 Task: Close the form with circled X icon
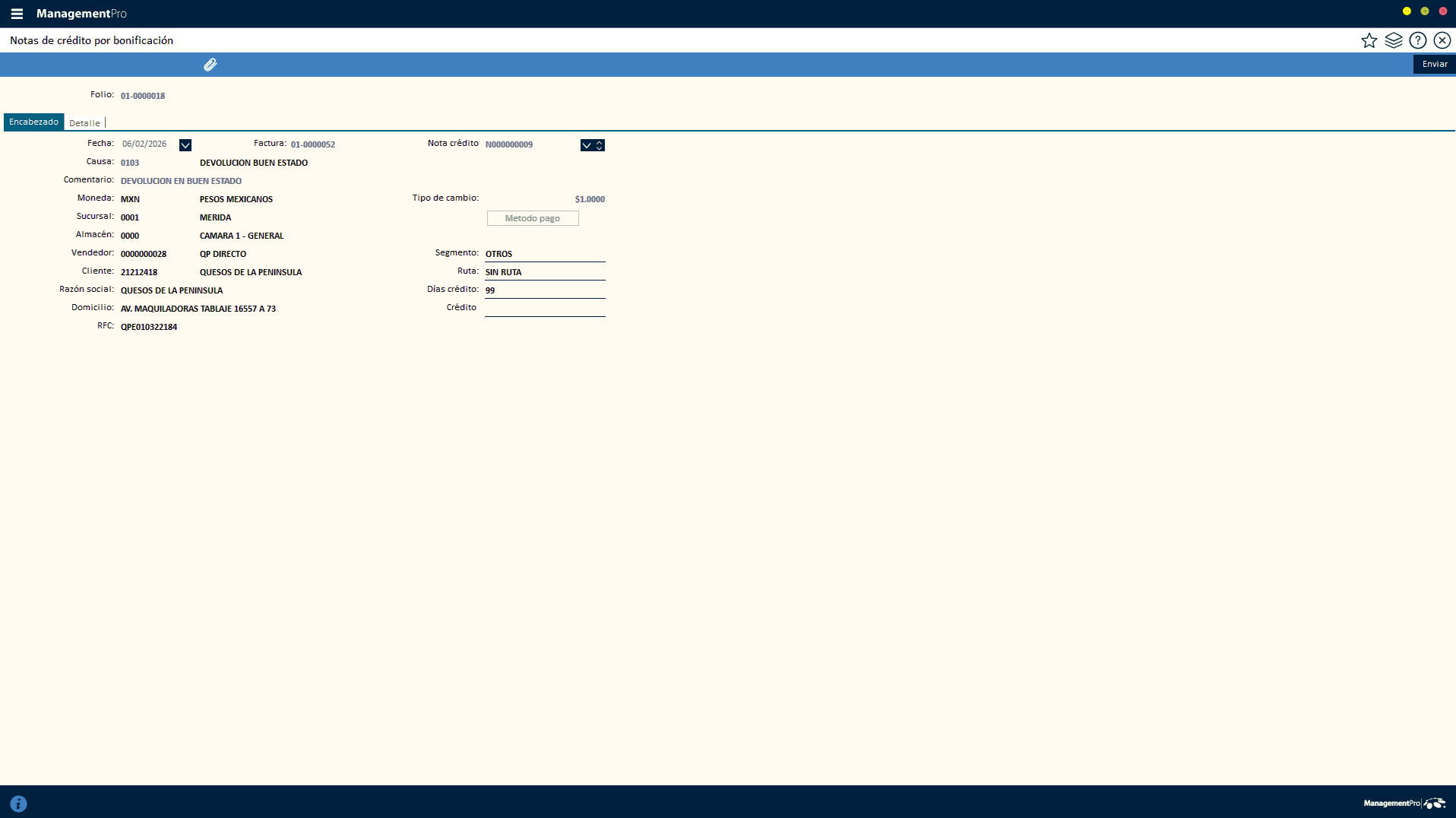(1442, 41)
